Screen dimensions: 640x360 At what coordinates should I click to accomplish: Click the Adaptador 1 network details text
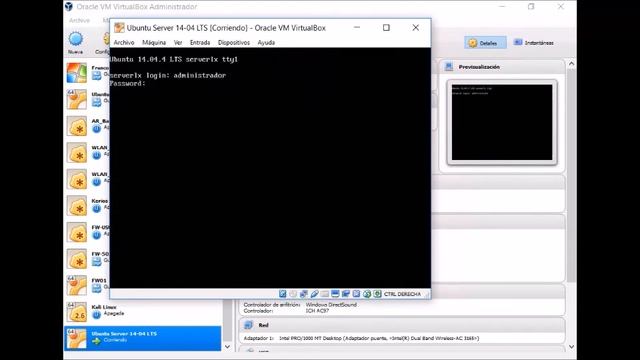(361, 338)
